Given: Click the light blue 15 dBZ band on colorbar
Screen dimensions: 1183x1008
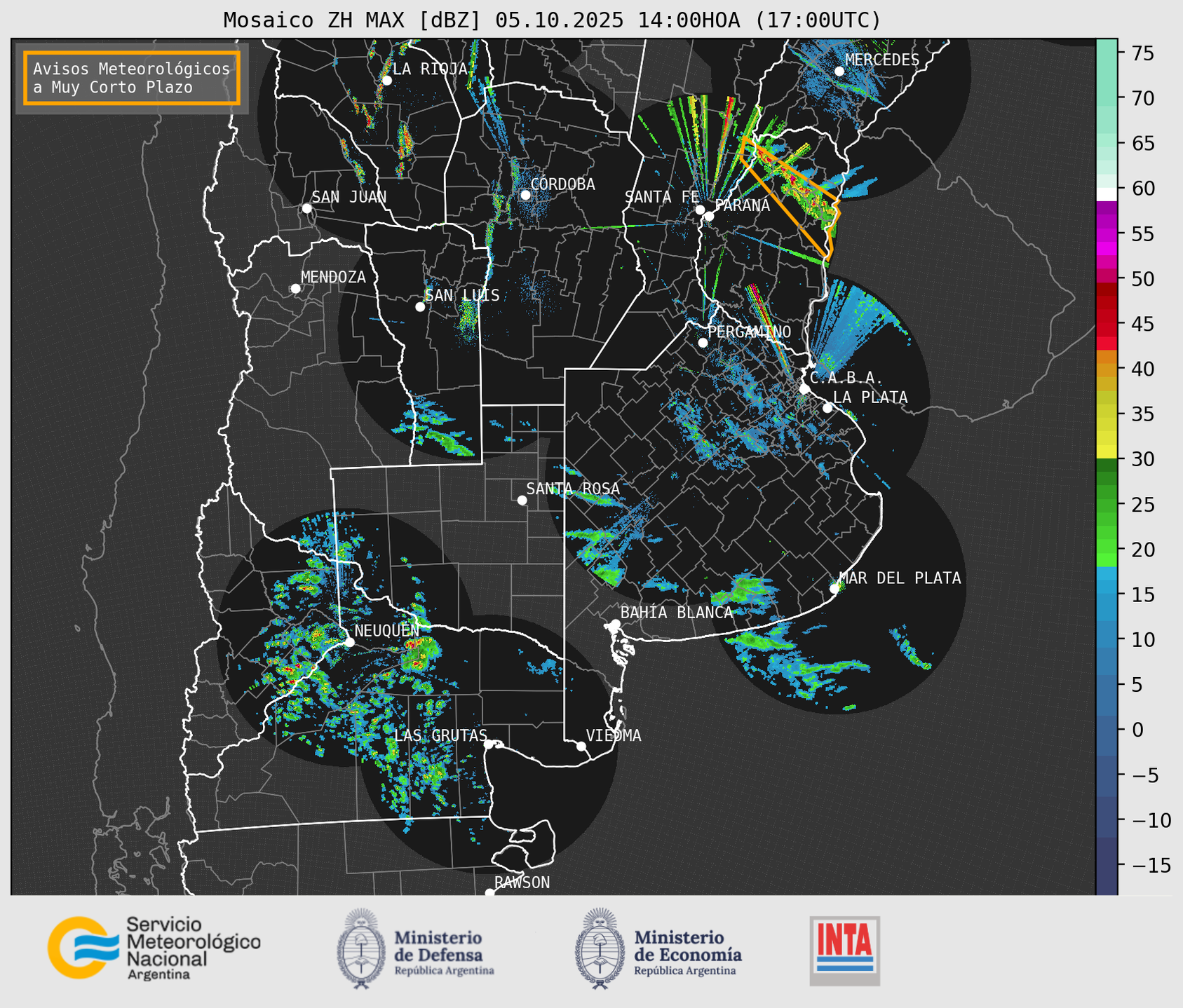Looking at the screenshot, I should tap(1107, 595).
